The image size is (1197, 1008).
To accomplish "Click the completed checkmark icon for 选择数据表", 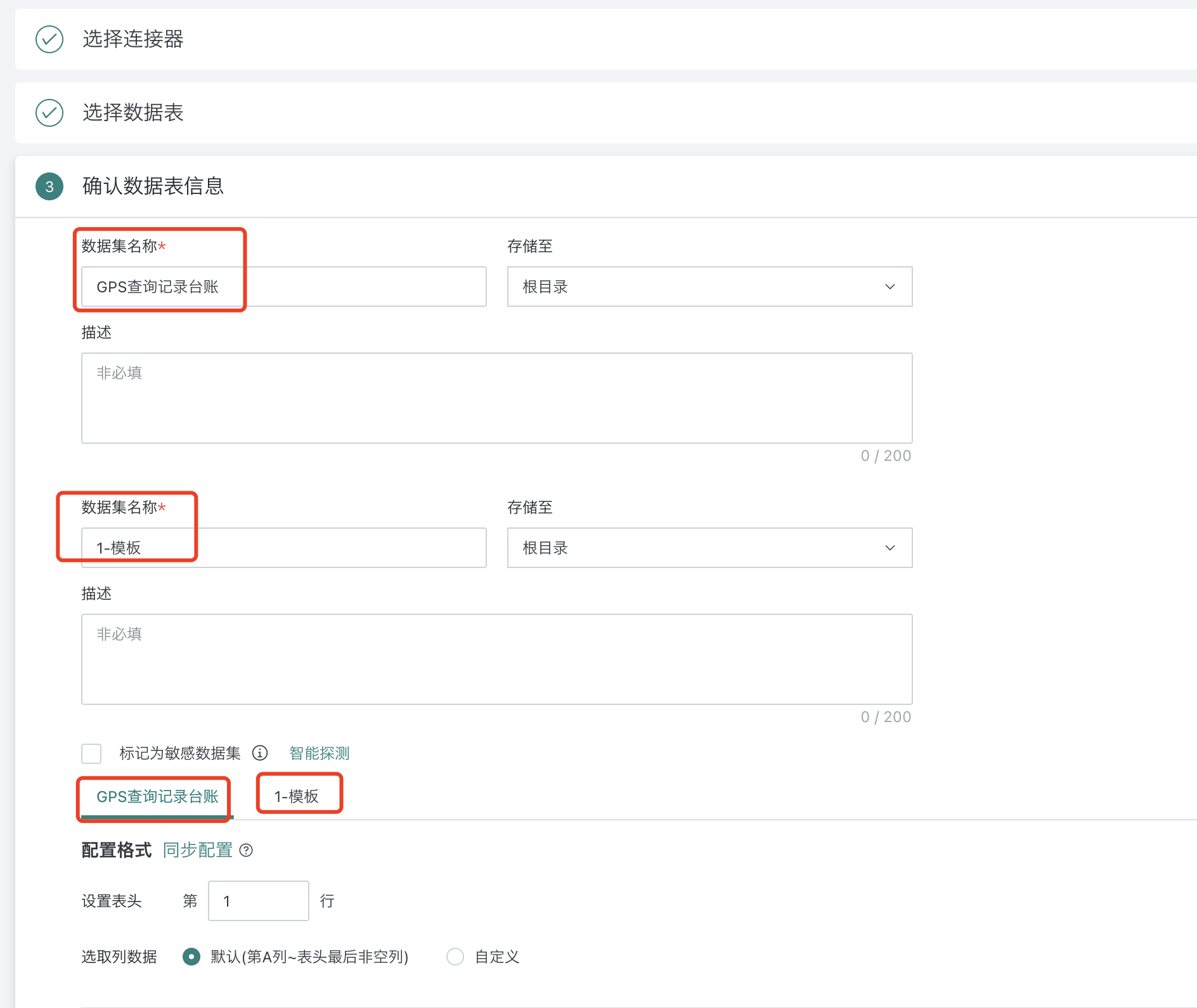I will pos(49,113).
